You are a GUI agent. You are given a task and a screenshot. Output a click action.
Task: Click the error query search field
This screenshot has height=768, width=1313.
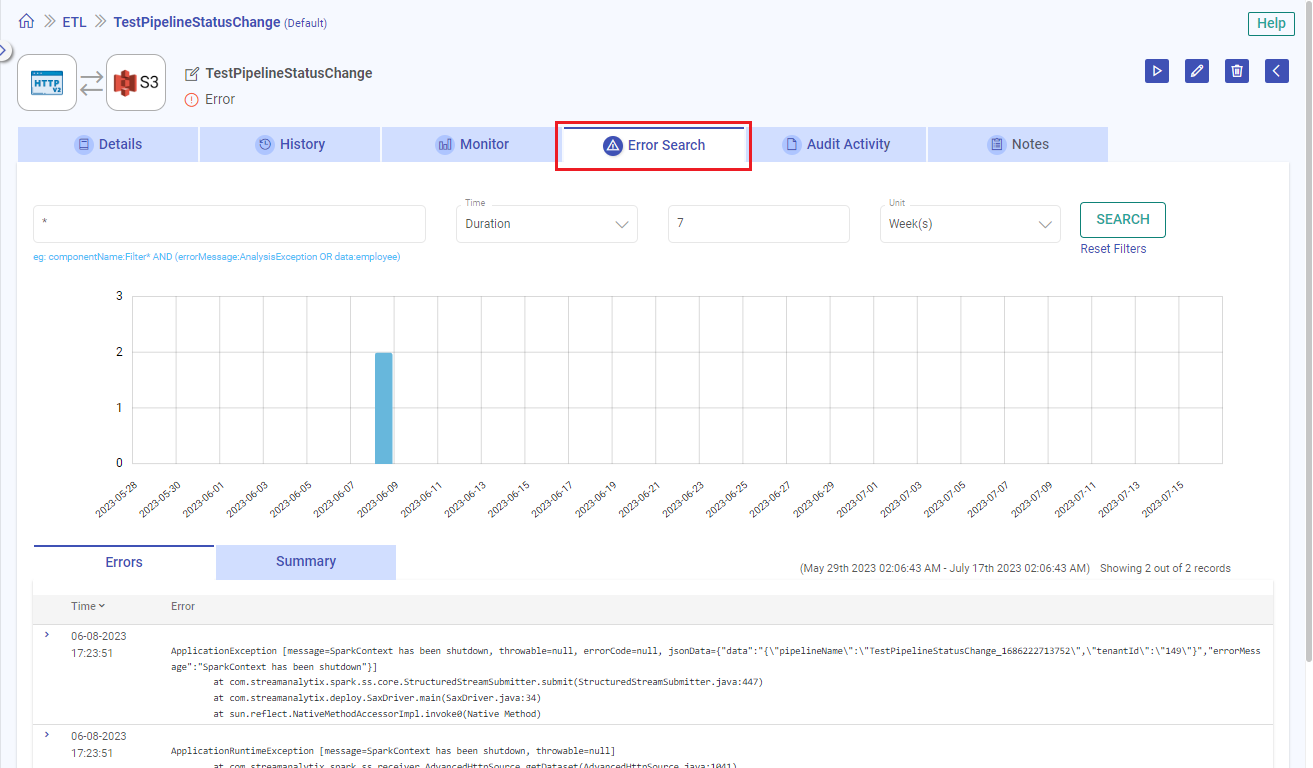(229, 224)
